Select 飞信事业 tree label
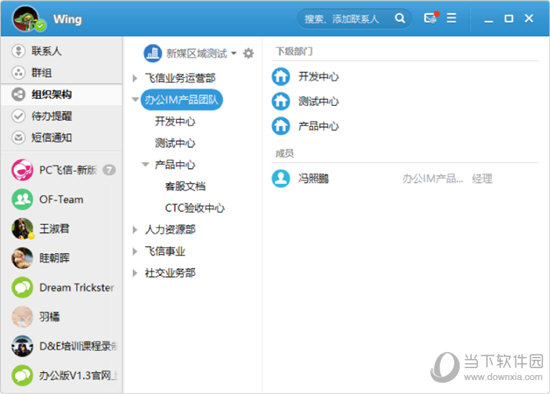550x394 pixels. pyautogui.click(x=165, y=251)
